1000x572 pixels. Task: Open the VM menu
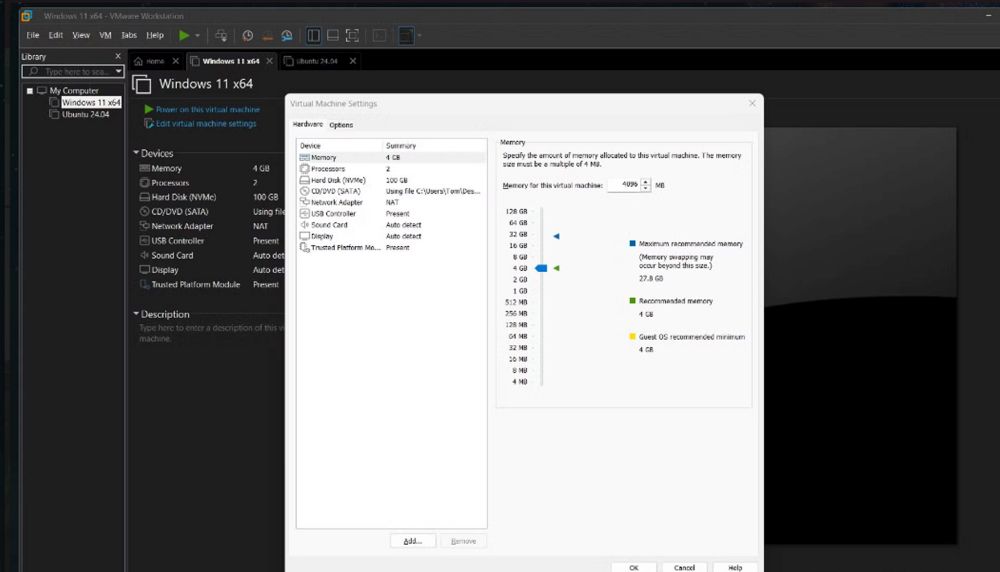click(105, 35)
